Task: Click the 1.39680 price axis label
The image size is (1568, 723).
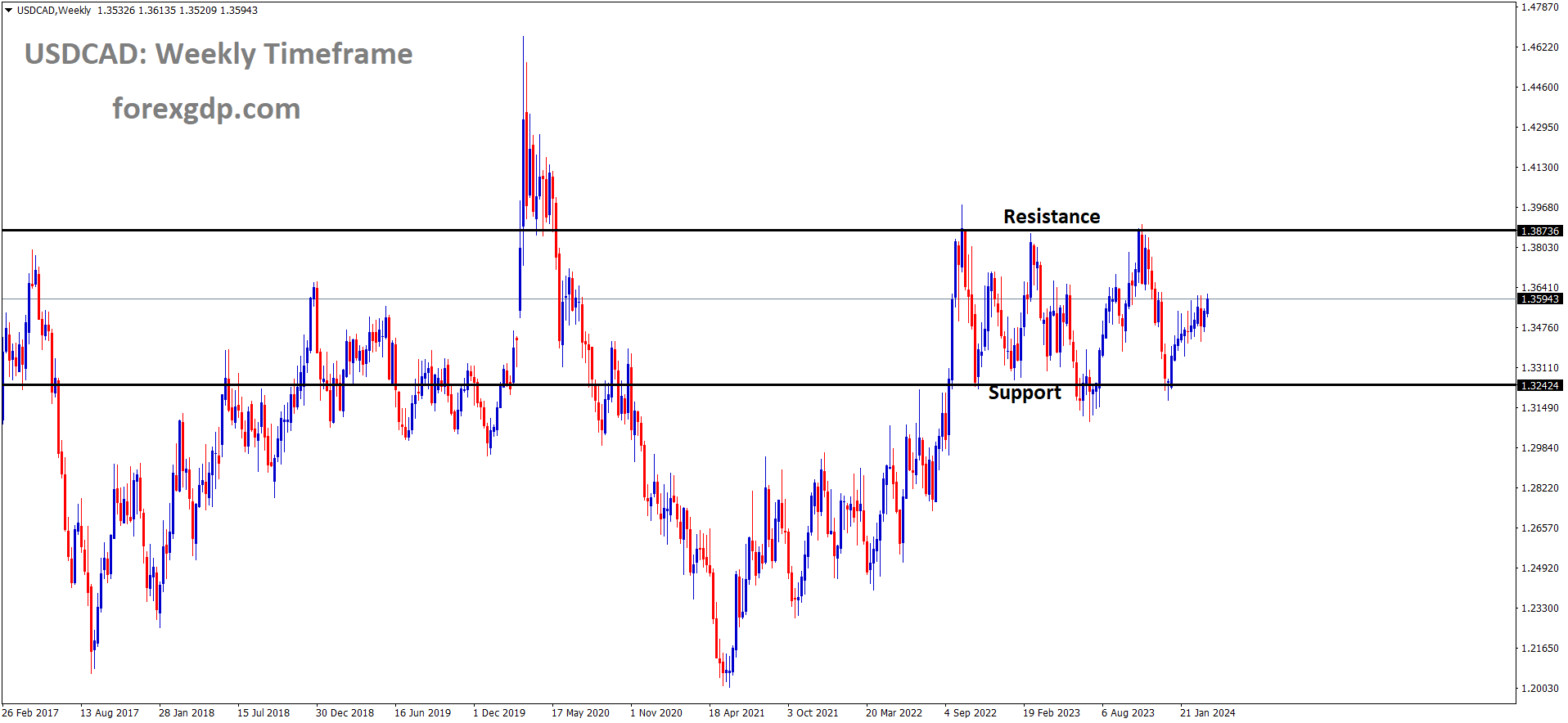Action: click(x=1539, y=208)
